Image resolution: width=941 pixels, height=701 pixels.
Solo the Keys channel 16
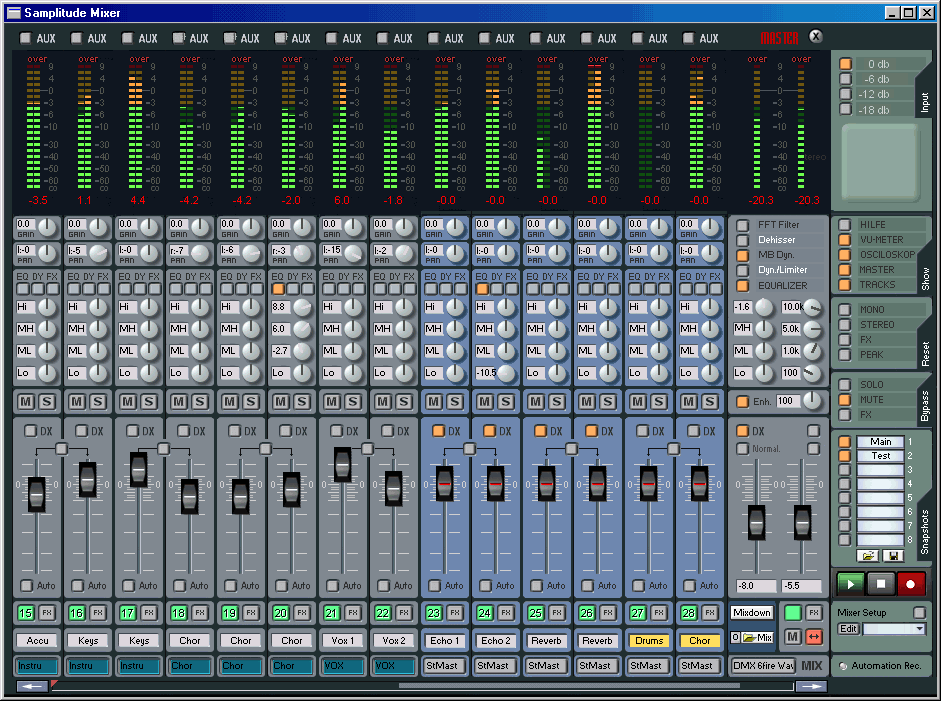coord(97,401)
